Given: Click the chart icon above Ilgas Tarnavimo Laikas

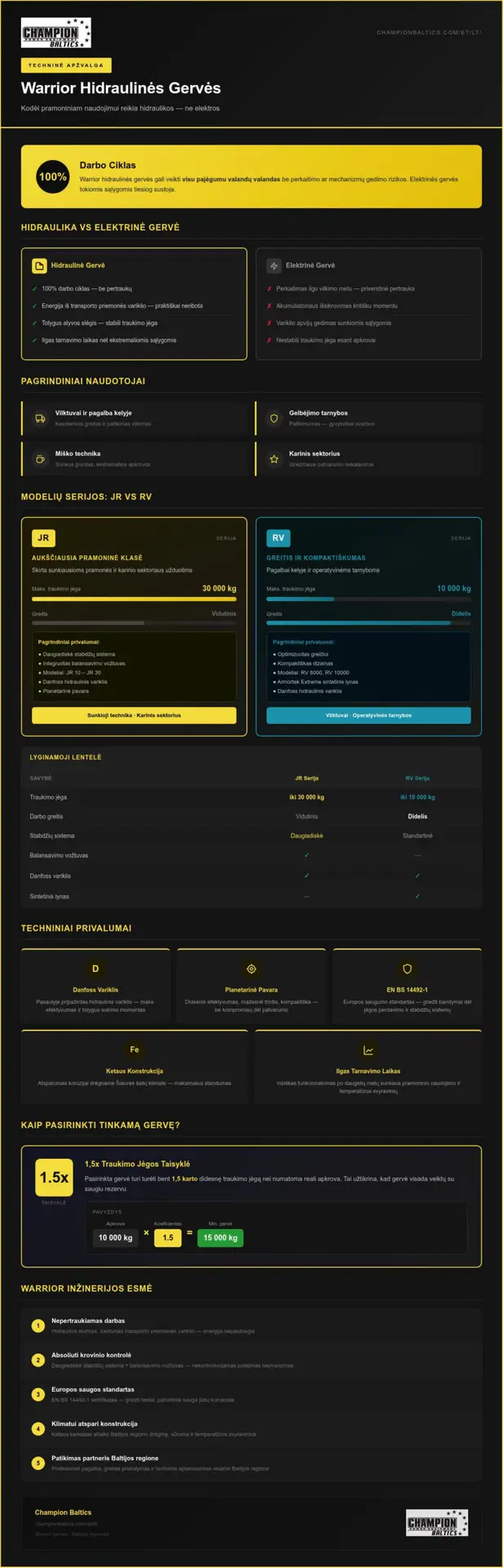Looking at the screenshot, I should (x=368, y=1049).
